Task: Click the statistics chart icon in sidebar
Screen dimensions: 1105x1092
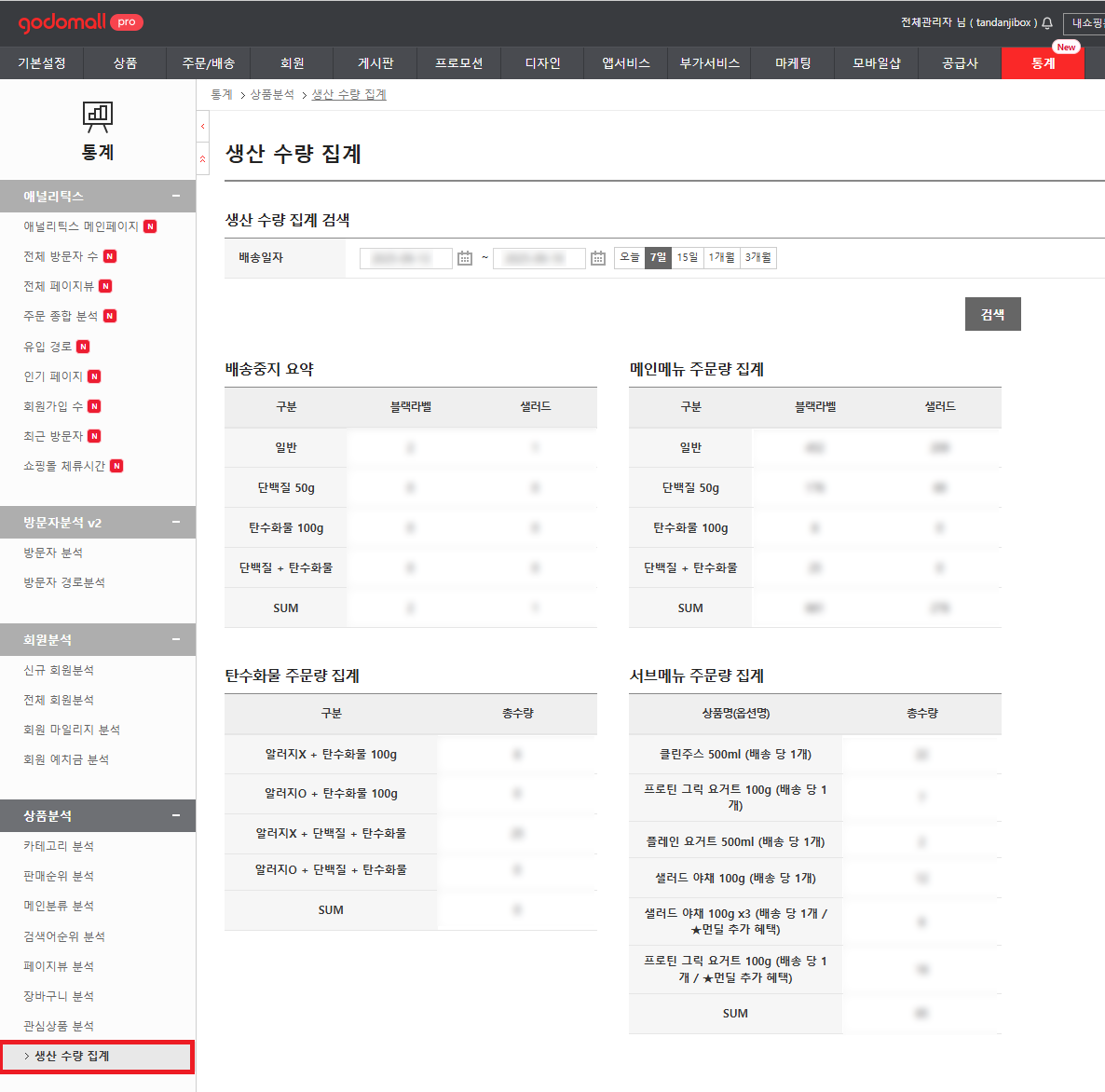Action: click(x=97, y=116)
